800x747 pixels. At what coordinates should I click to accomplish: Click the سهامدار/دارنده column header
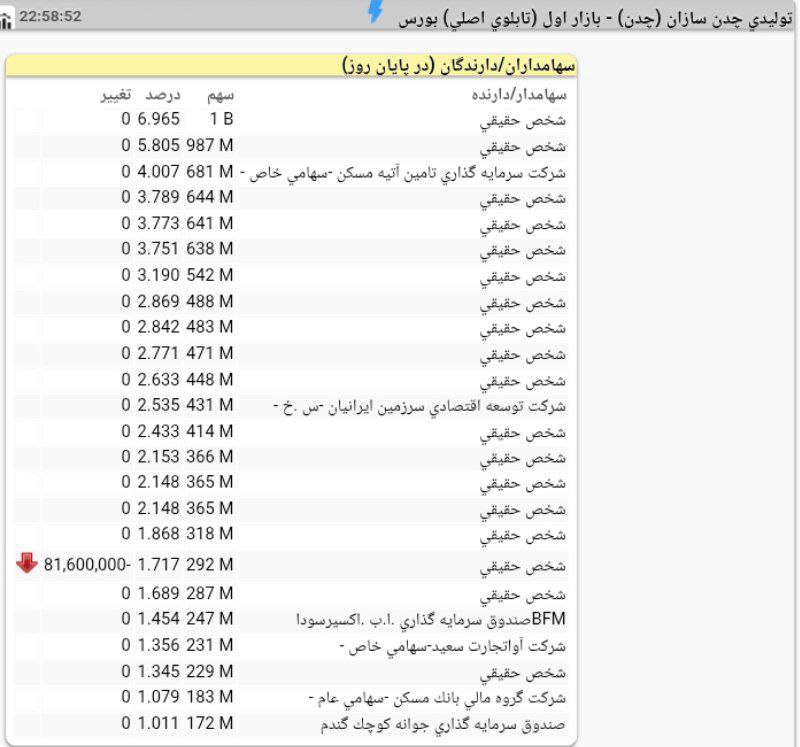[x=518, y=95]
